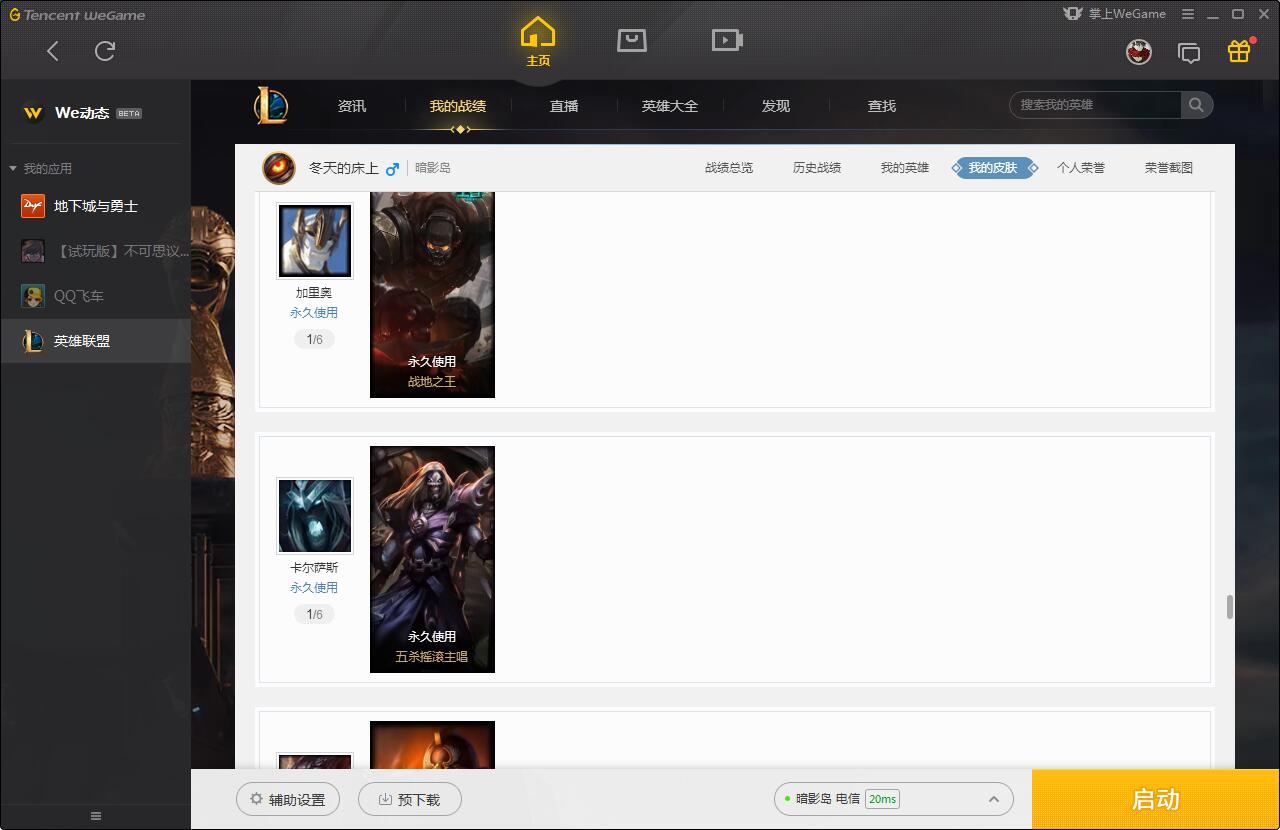Click the magnifier search button
The height and width of the screenshot is (830, 1280).
1197,105
